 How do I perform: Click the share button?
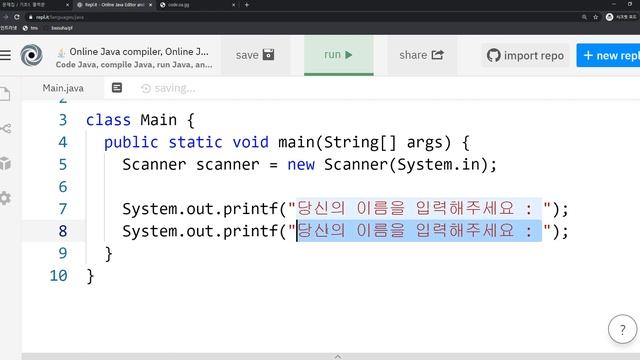(422, 55)
